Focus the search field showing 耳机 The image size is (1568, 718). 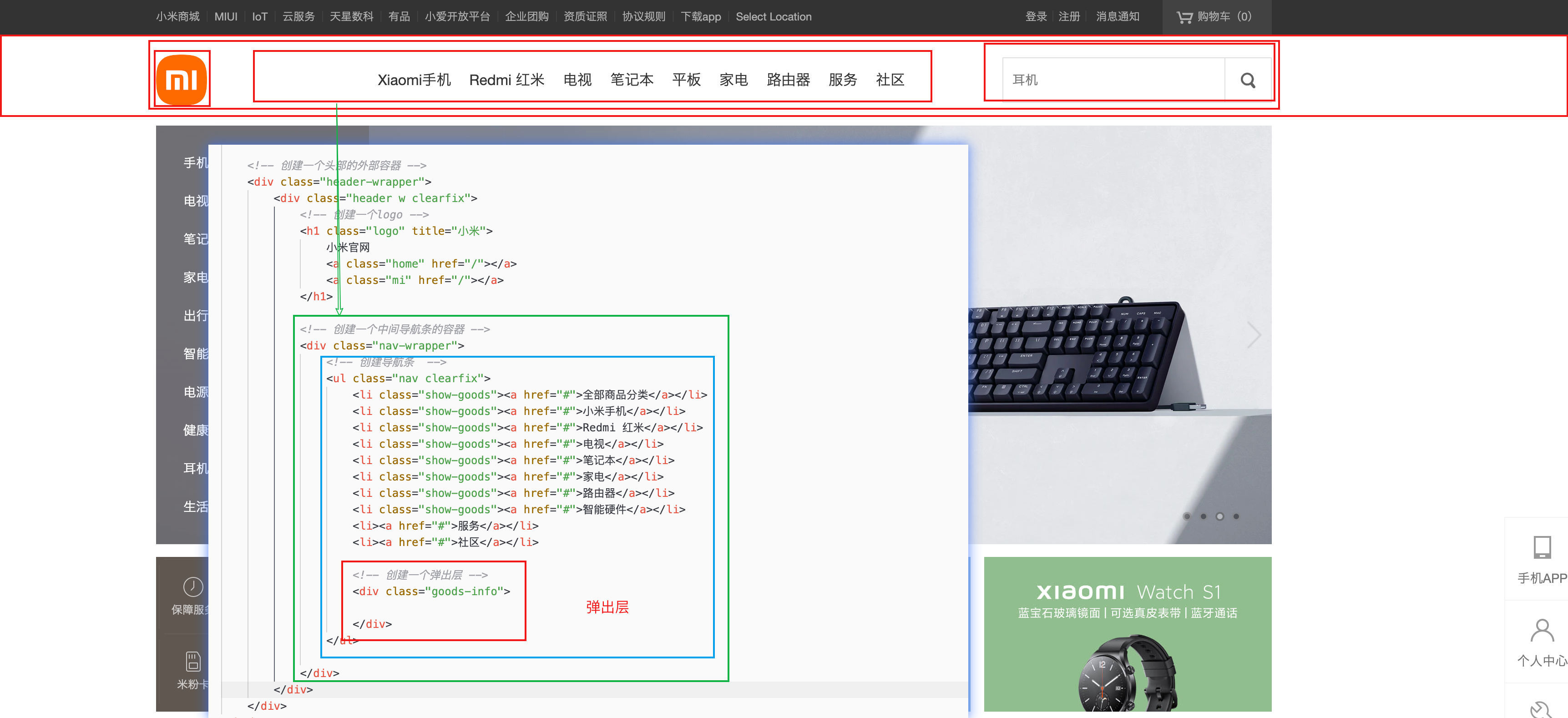pyautogui.click(x=1113, y=80)
